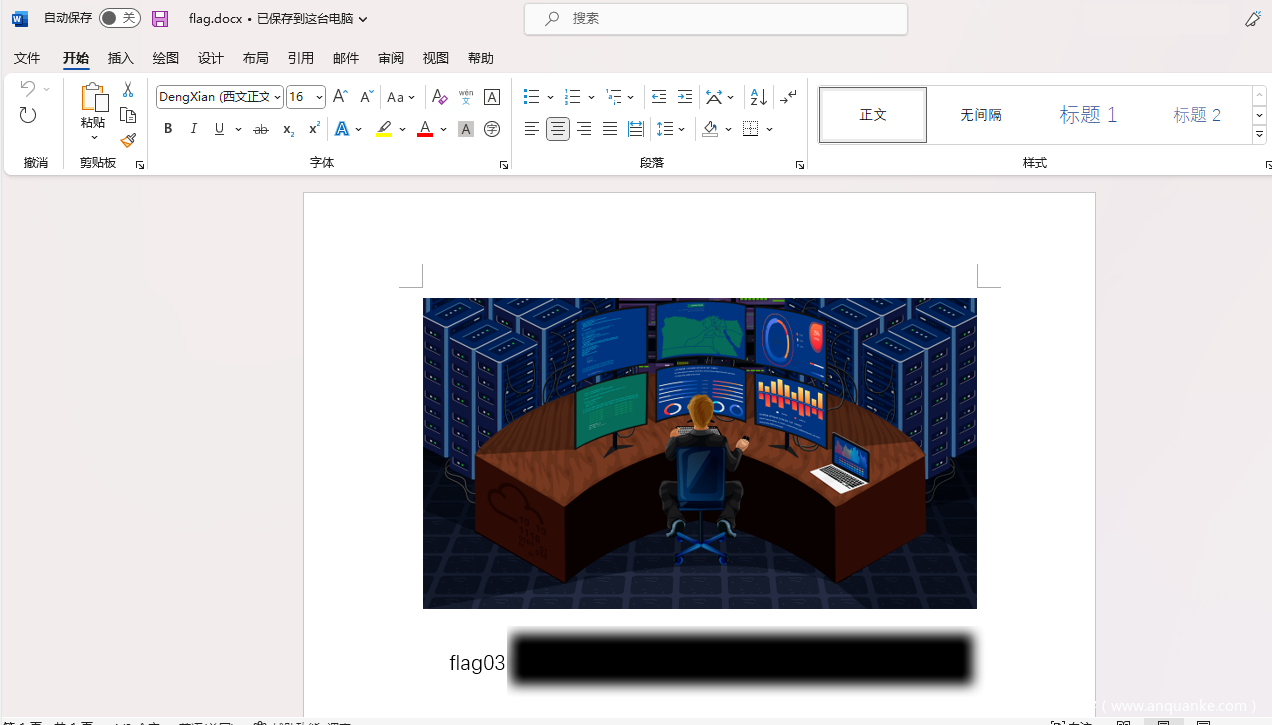Switch to the 设计 tab
The width and height of the screenshot is (1272, 725).
coord(211,58)
